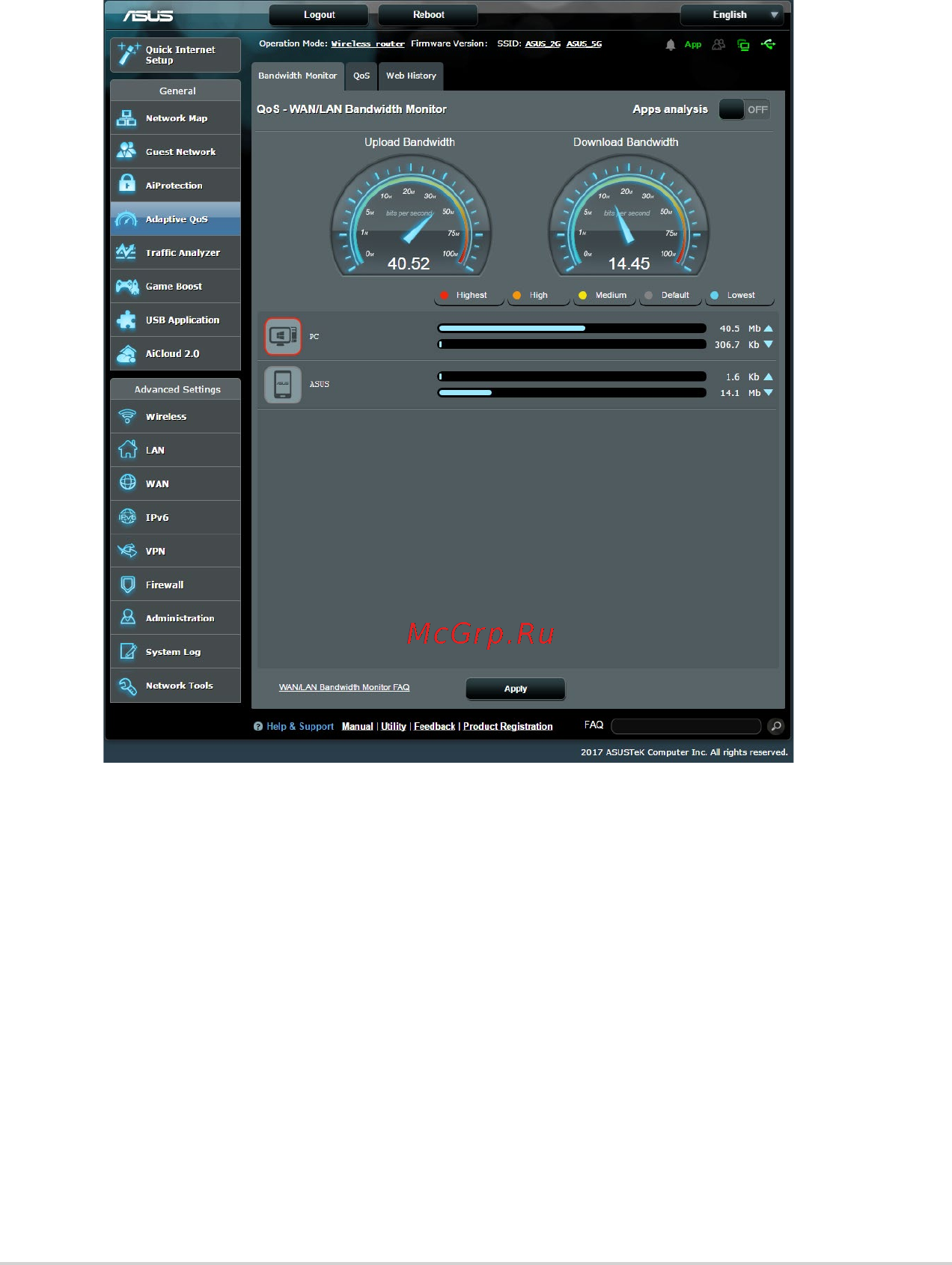Open the Manual link
The width and height of the screenshot is (952, 1265).
tap(358, 726)
